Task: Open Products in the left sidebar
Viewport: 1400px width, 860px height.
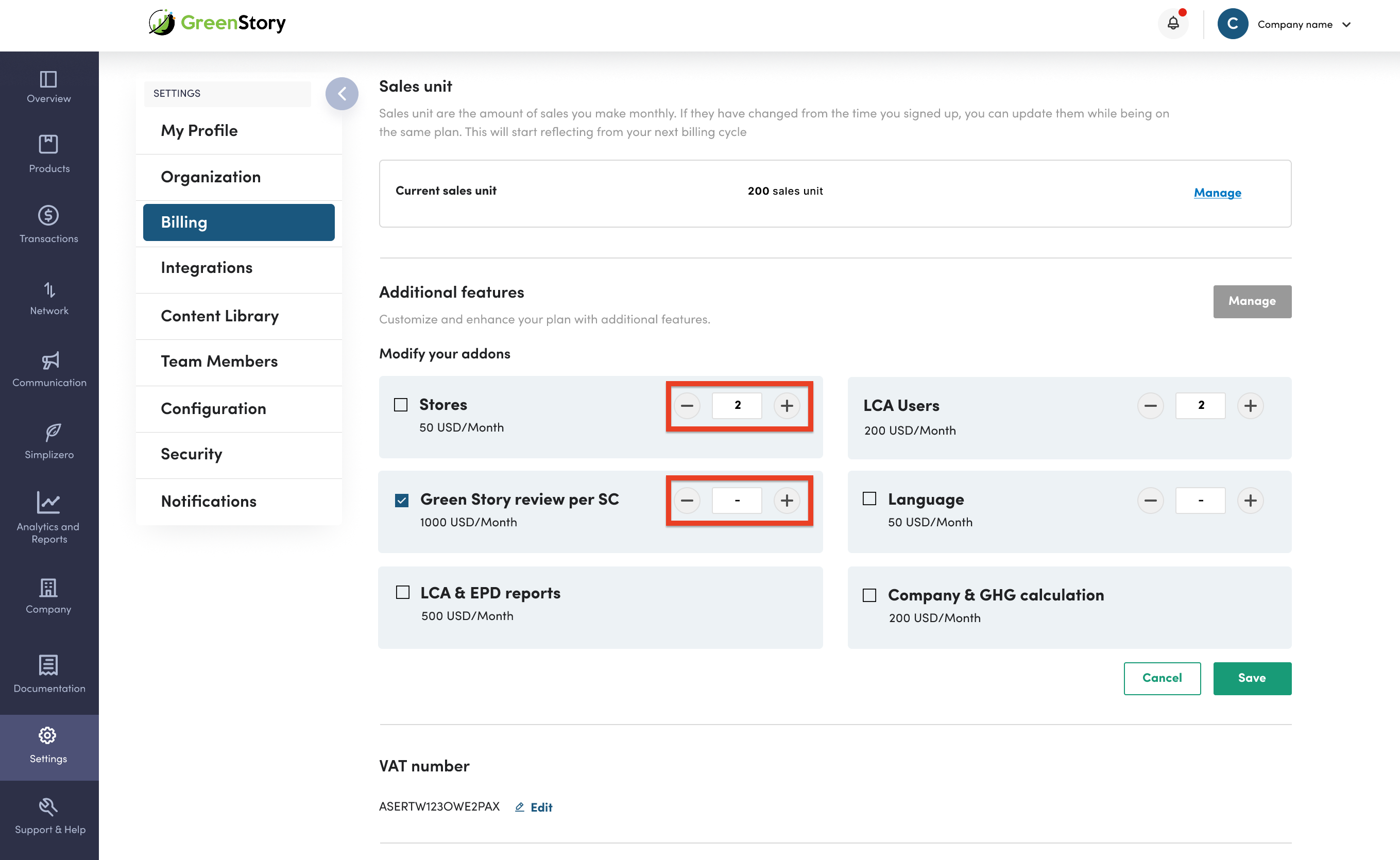Action: [x=49, y=153]
